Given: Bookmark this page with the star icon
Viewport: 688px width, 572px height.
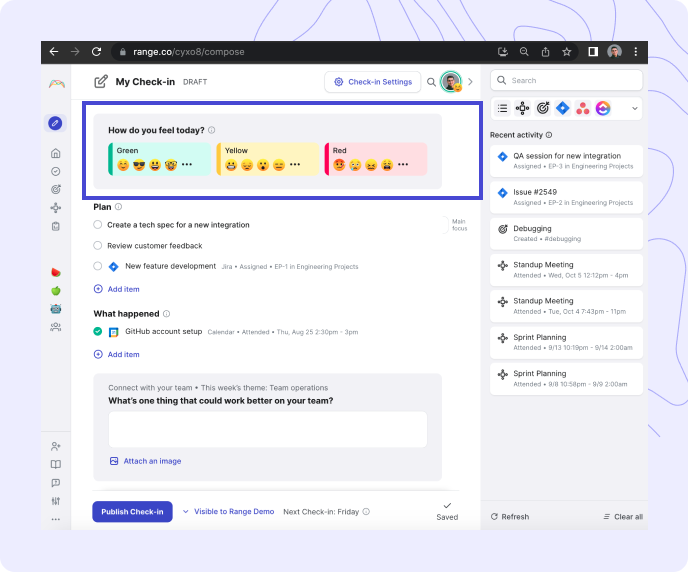Looking at the screenshot, I should [566, 52].
